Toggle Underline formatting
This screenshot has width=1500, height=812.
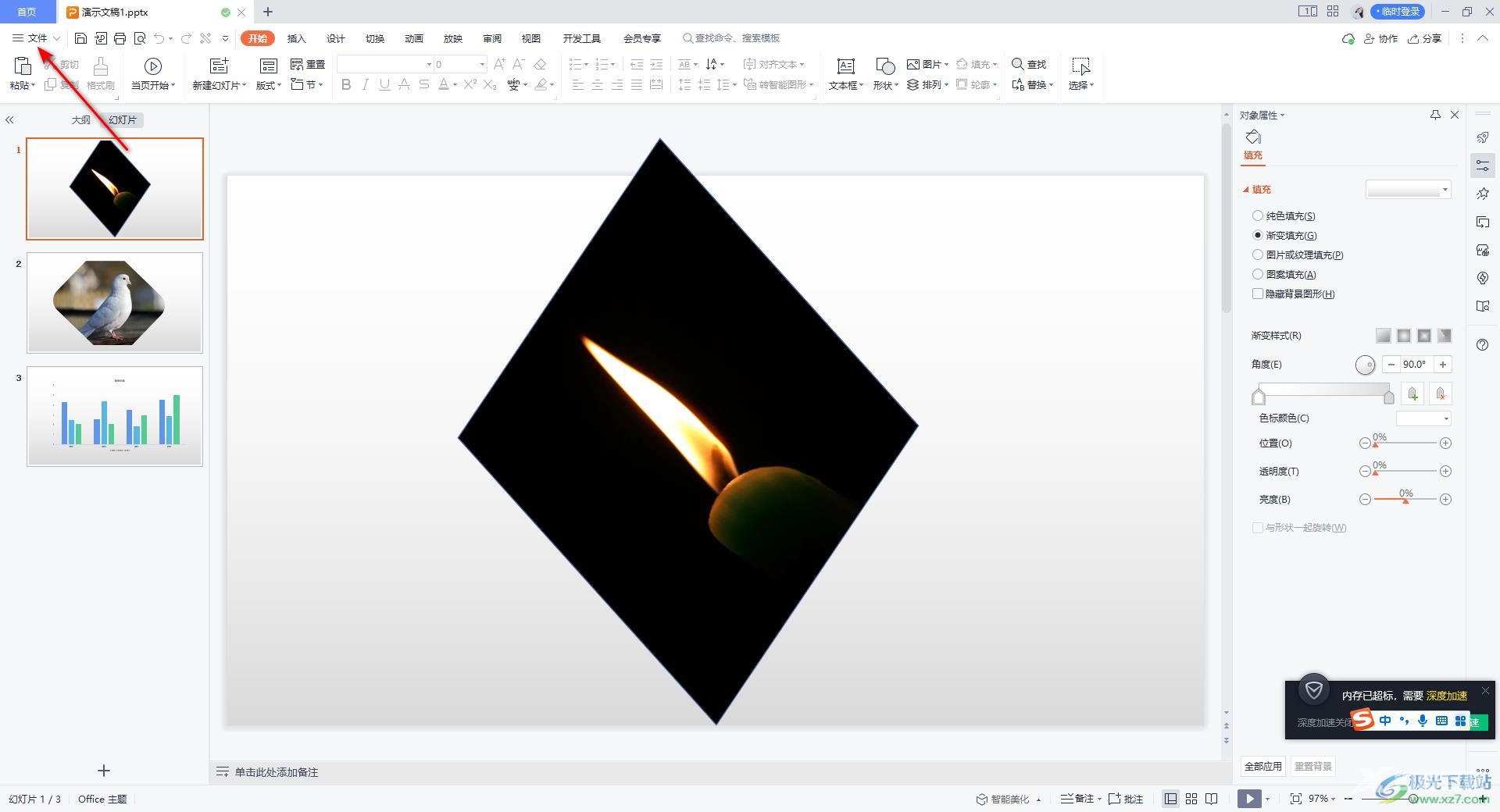tap(384, 84)
